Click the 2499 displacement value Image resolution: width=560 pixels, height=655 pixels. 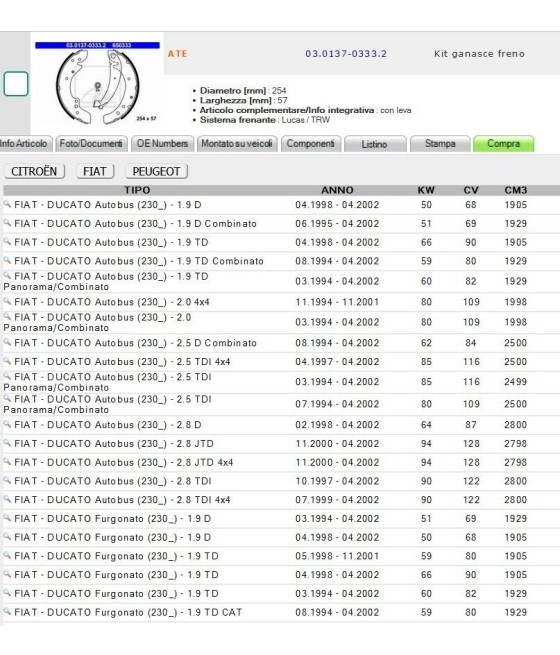coord(515,382)
